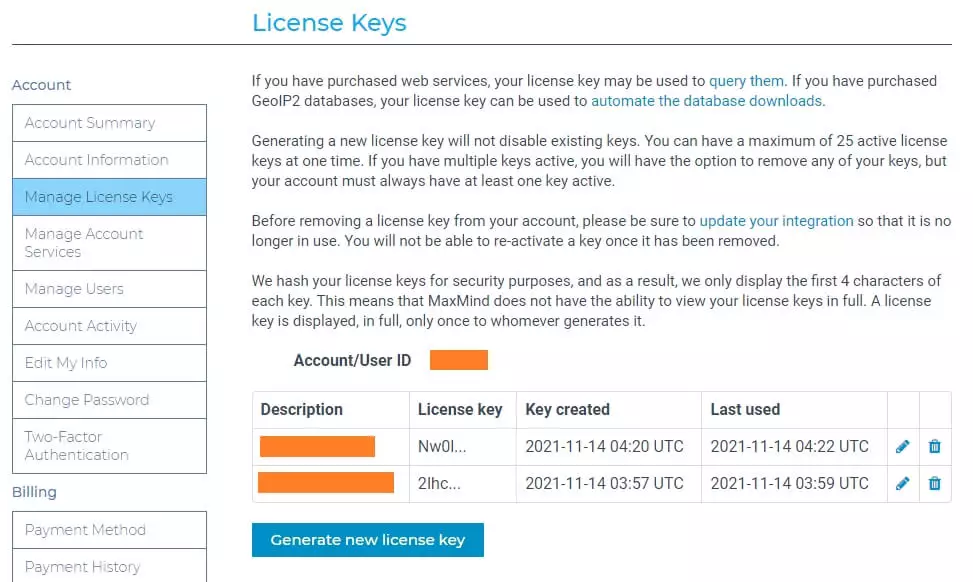973x582 pixels.
Task: Open the 'update your integration' link
Action: pos(776,221)
